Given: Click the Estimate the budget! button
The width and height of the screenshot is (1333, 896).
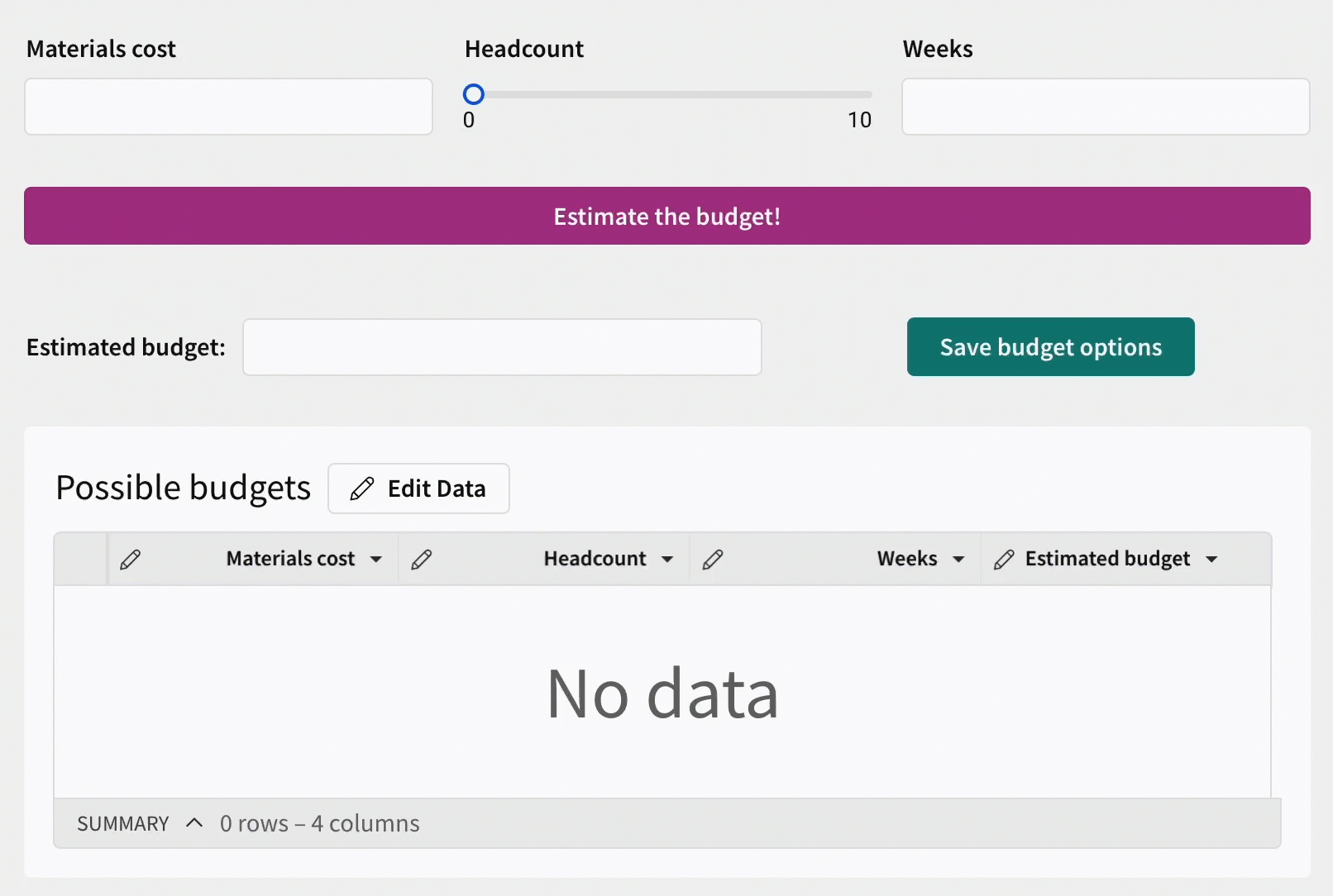Looking at the screenshot, I should coord(667,216).
